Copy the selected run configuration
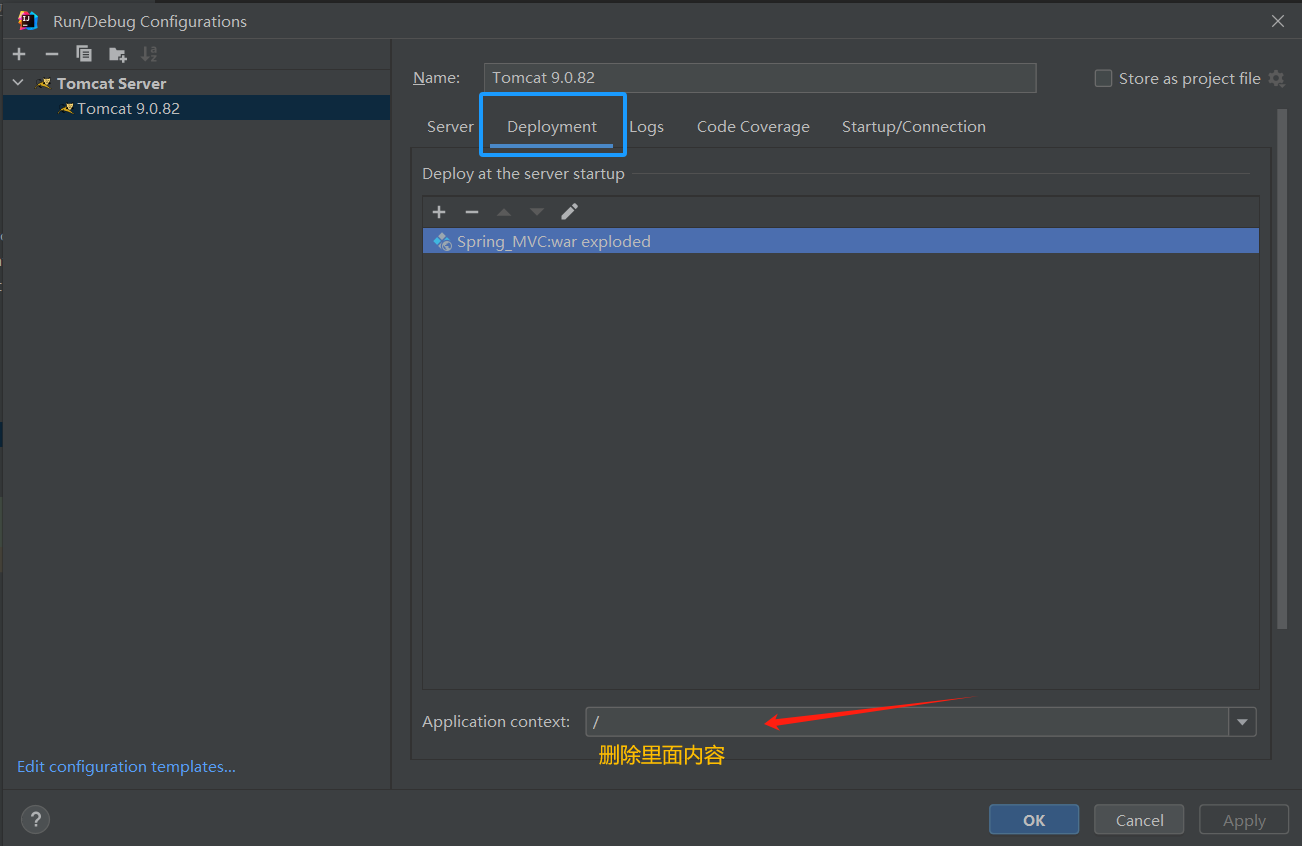 coord(84,54)
